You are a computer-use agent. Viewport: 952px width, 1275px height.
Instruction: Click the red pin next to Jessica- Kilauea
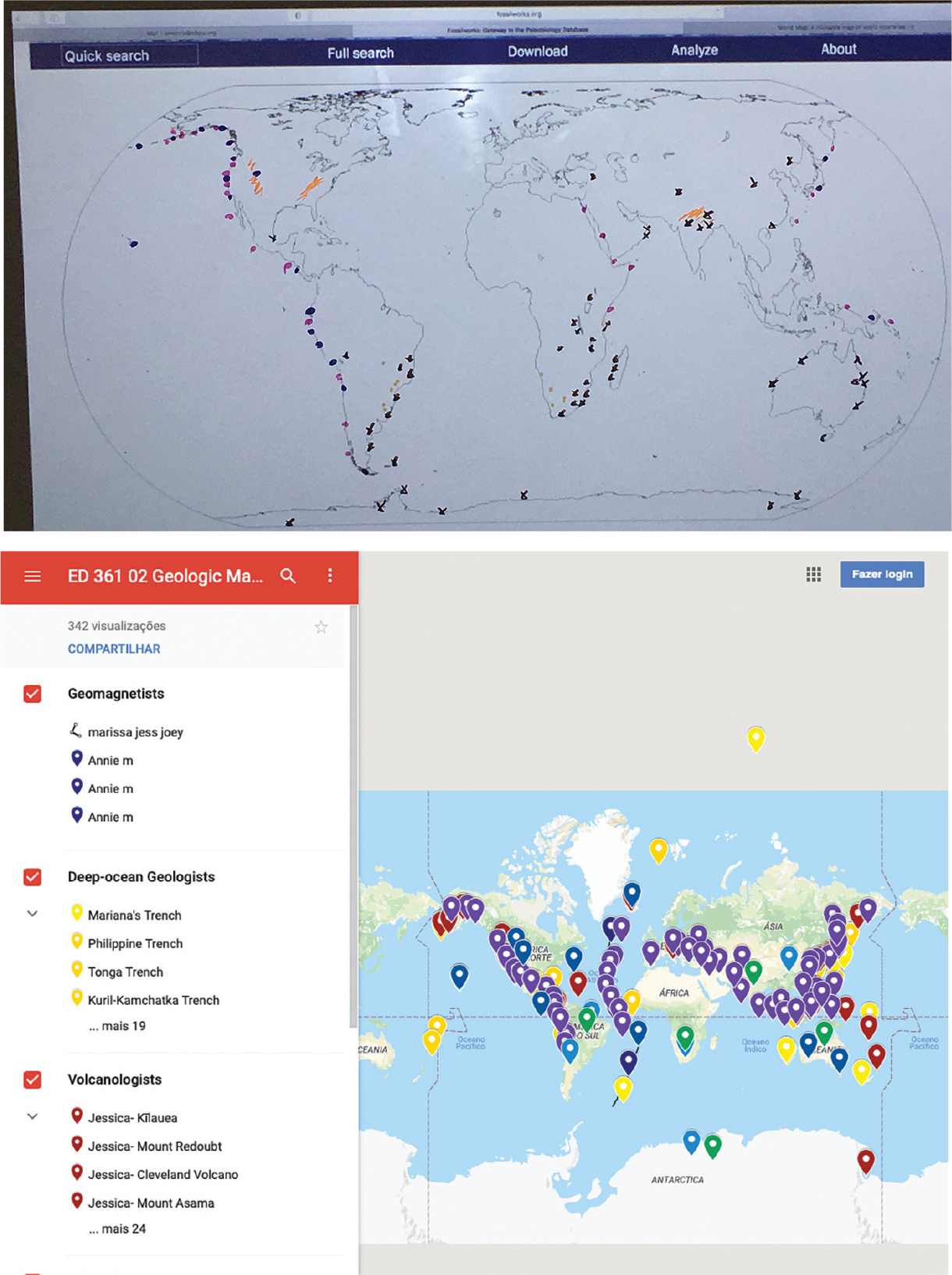tap(76, 1116)
